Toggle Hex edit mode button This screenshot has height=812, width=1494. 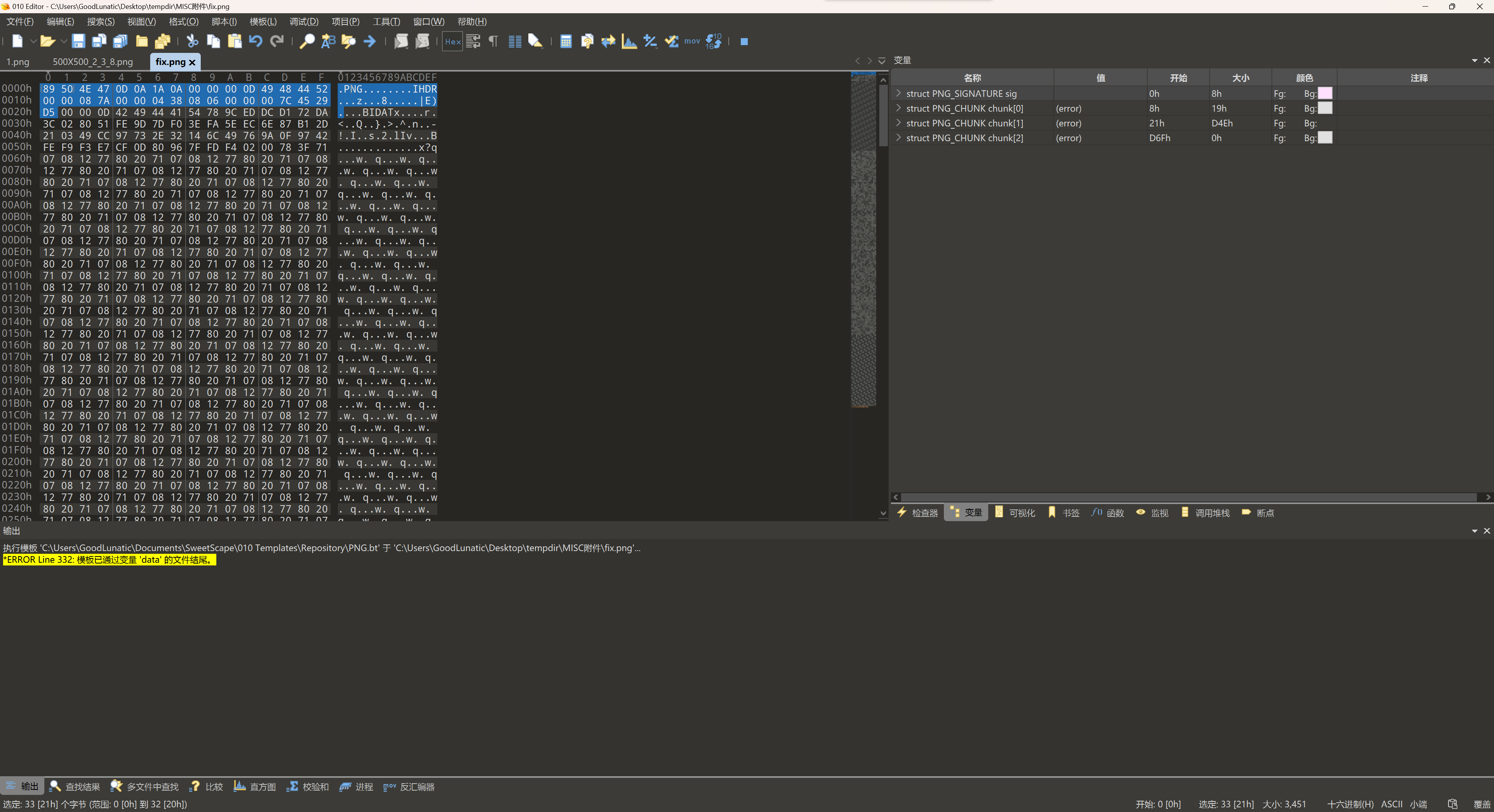452,41
